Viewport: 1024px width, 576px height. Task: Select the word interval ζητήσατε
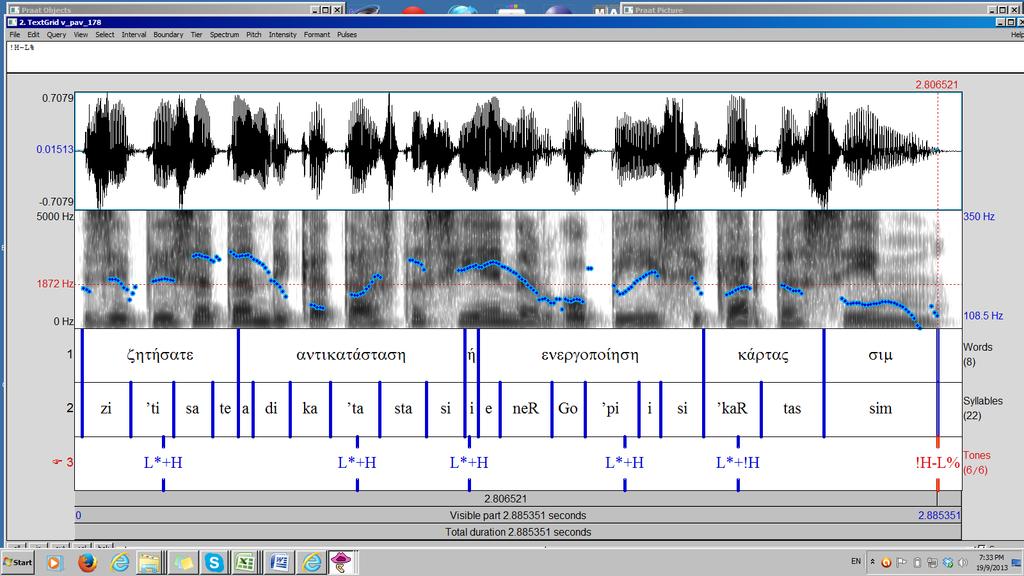(x=160, y=355)
